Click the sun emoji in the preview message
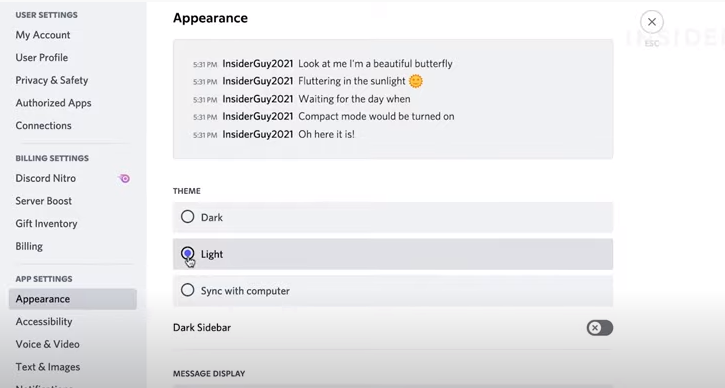This screenshot has height=388, width=725. (x=416, y=81)
